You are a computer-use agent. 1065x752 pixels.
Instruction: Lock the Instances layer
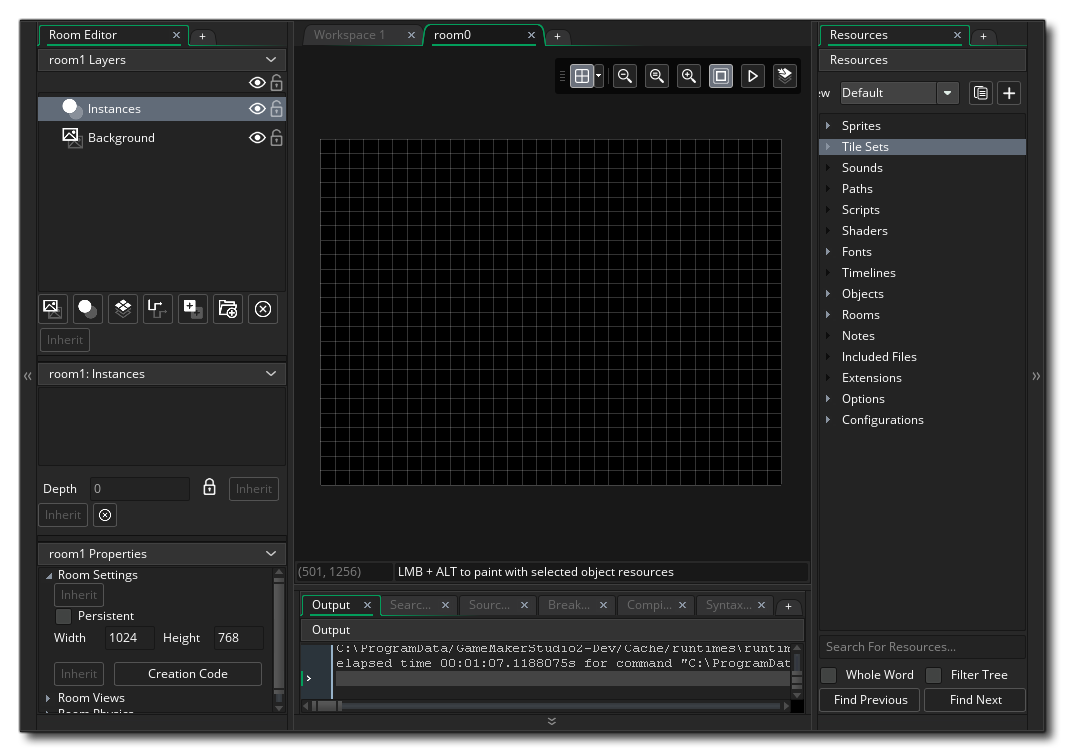pos(276,109)
